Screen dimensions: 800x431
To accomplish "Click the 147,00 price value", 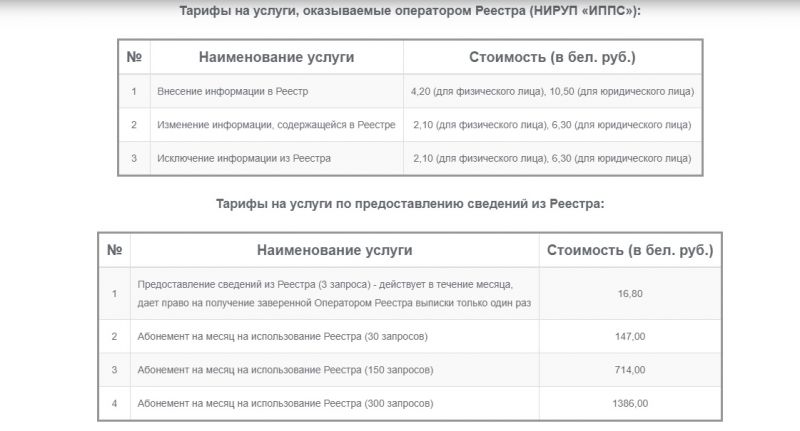I will [630, 337].
